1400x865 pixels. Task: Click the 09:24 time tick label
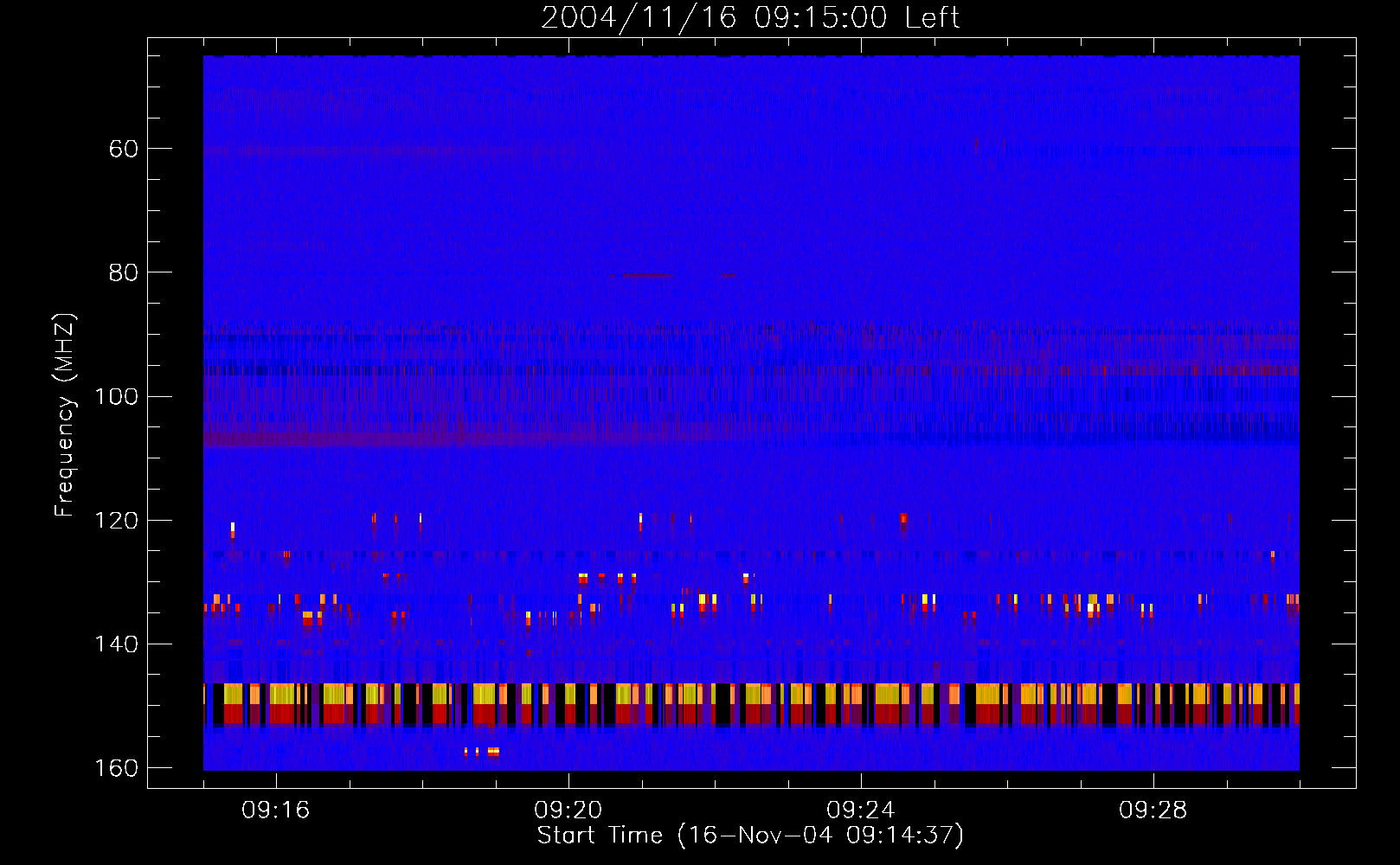(x=861, y=811)
